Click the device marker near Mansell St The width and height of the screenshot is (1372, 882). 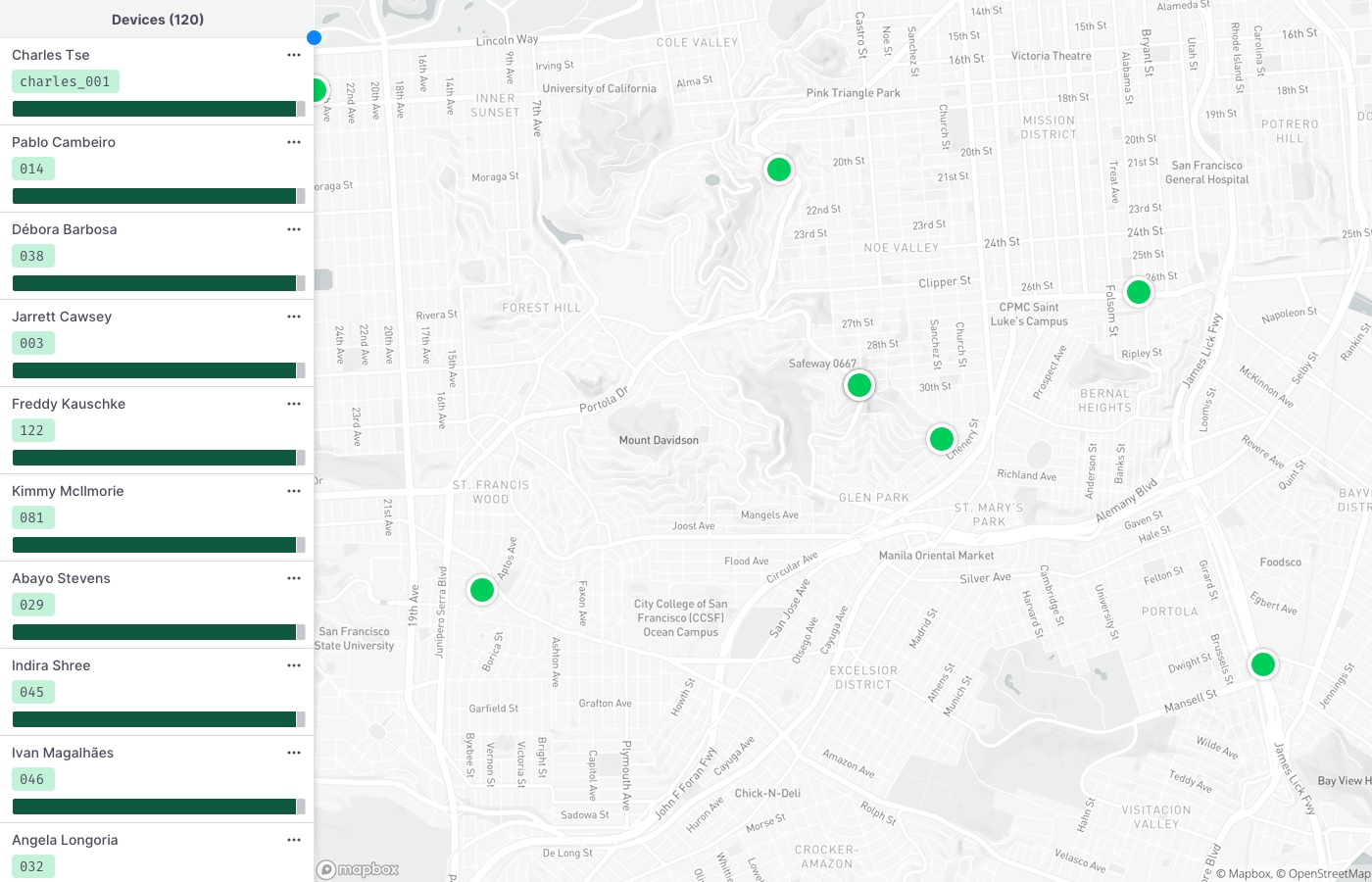(x=1262, y=664)
